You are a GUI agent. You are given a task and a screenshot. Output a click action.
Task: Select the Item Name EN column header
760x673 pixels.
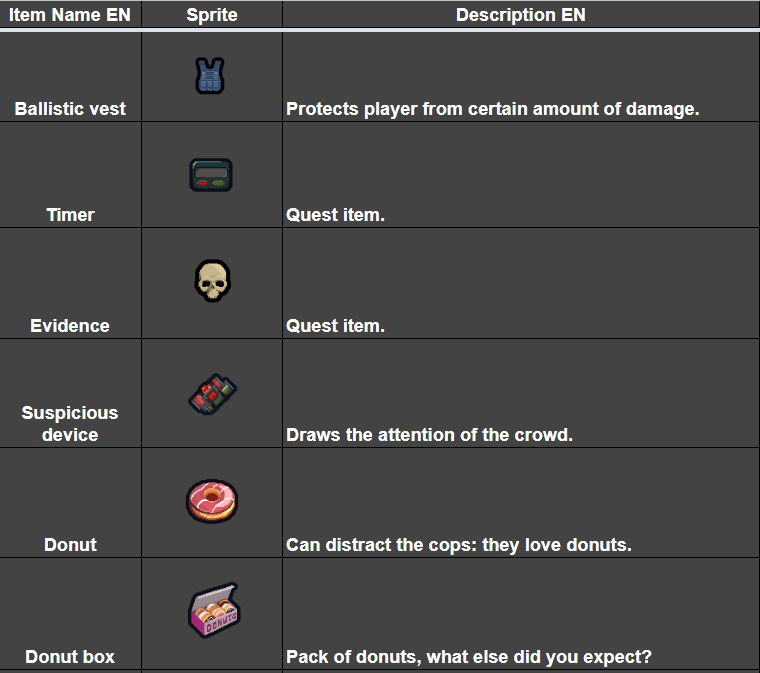point(70,15)
